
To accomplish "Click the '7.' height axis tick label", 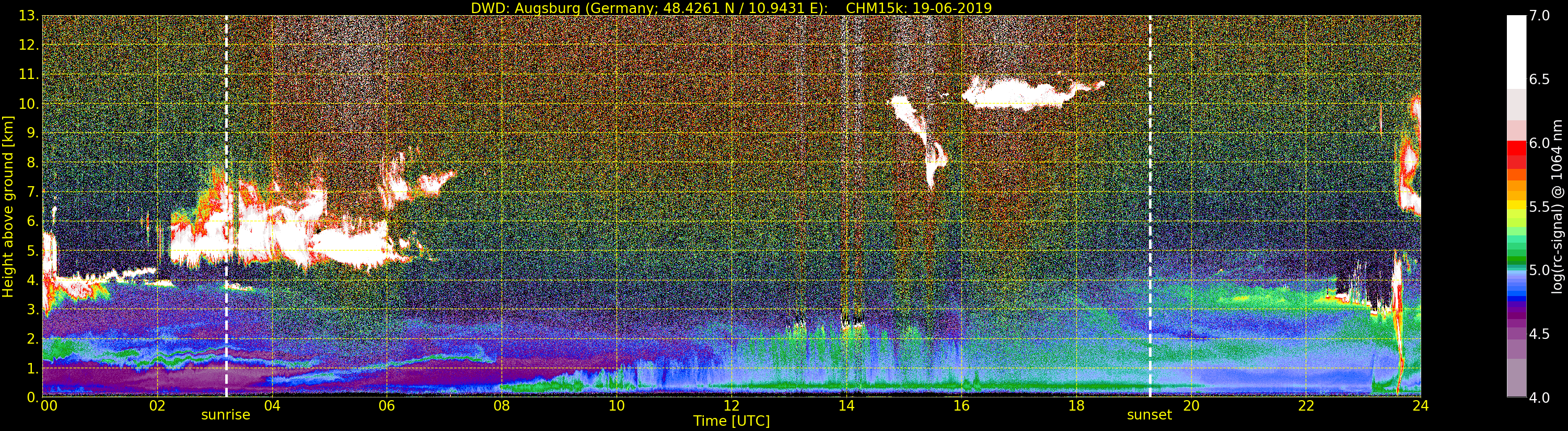I will pos(32,192).
